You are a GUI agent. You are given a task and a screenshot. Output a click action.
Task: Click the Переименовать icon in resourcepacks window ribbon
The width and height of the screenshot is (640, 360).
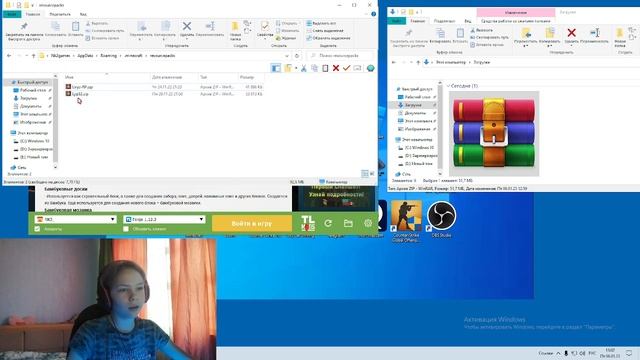[210, 27]
